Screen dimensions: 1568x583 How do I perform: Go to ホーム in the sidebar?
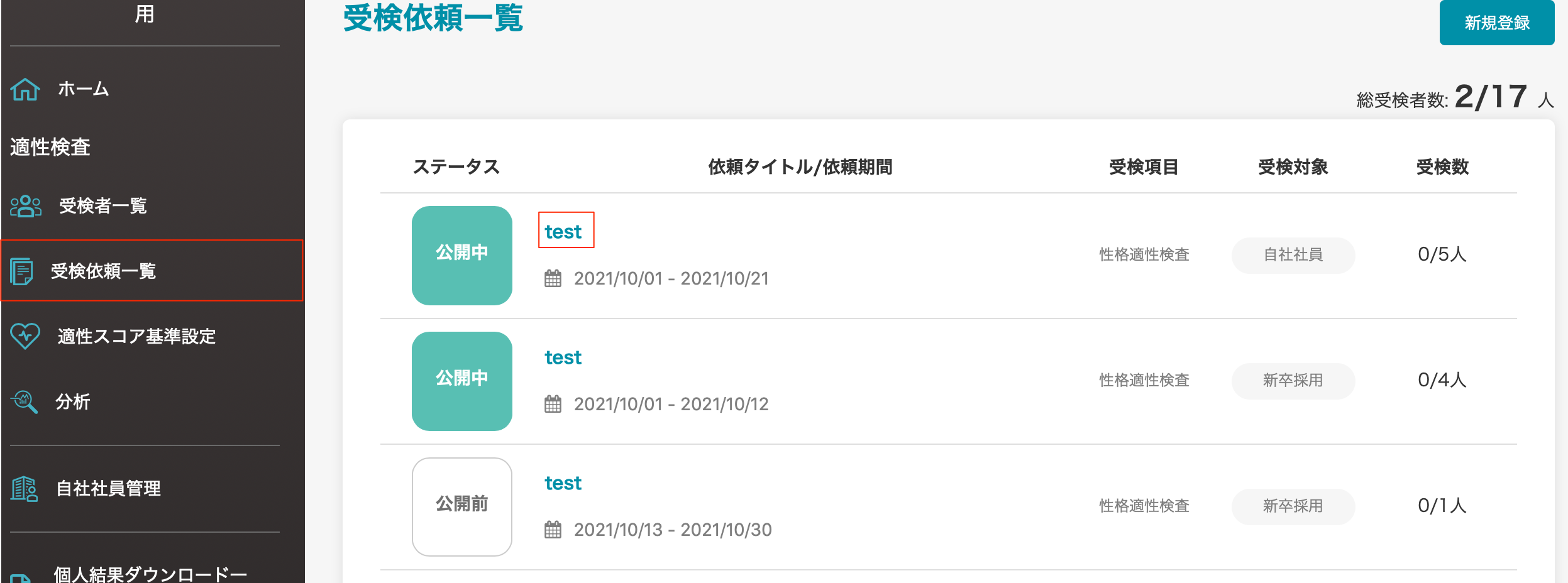(x=83, y=89)
